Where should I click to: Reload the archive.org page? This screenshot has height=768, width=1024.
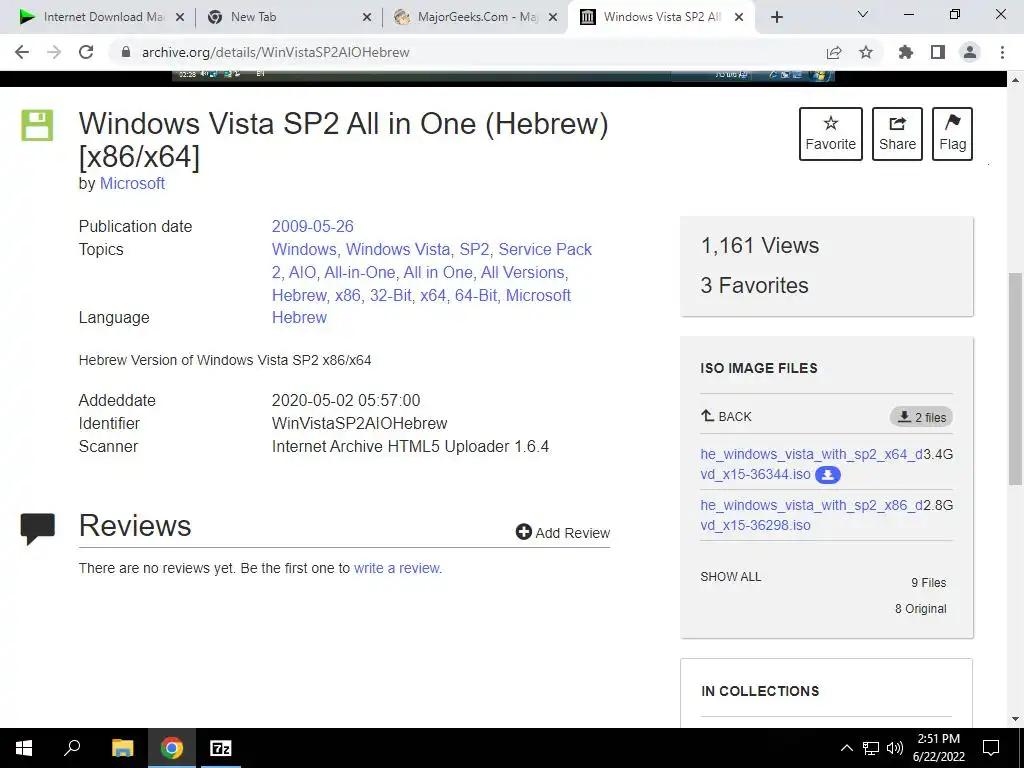click(x=86, y=52)
